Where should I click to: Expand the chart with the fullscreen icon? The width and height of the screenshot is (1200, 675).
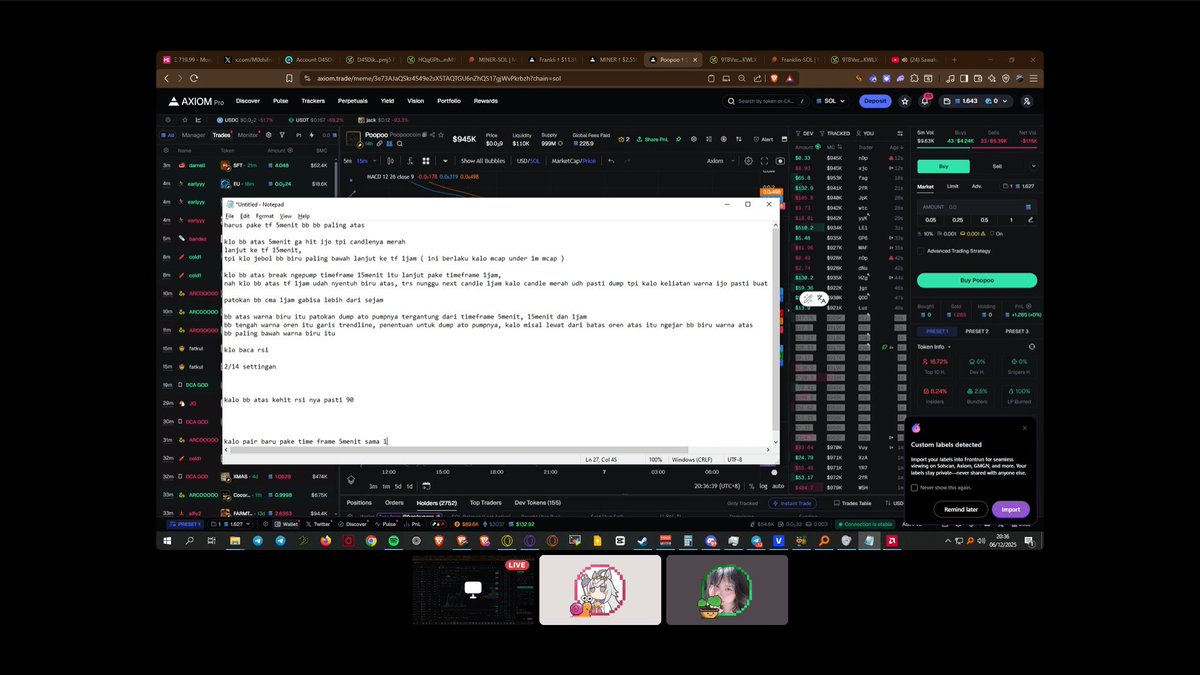click(762, 160)
